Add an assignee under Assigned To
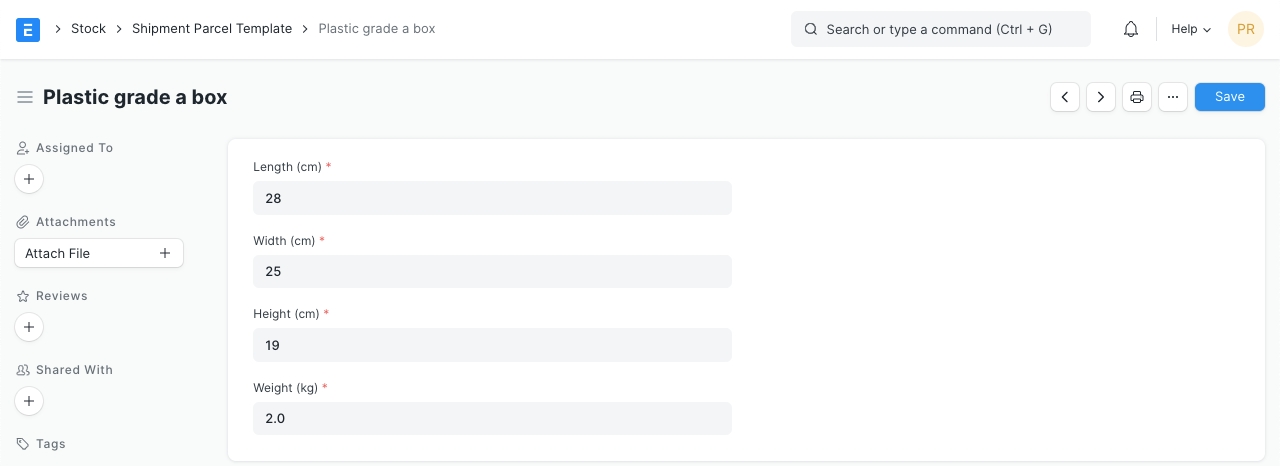This screenshot has width=1280, height=466. tap(29, 180)
